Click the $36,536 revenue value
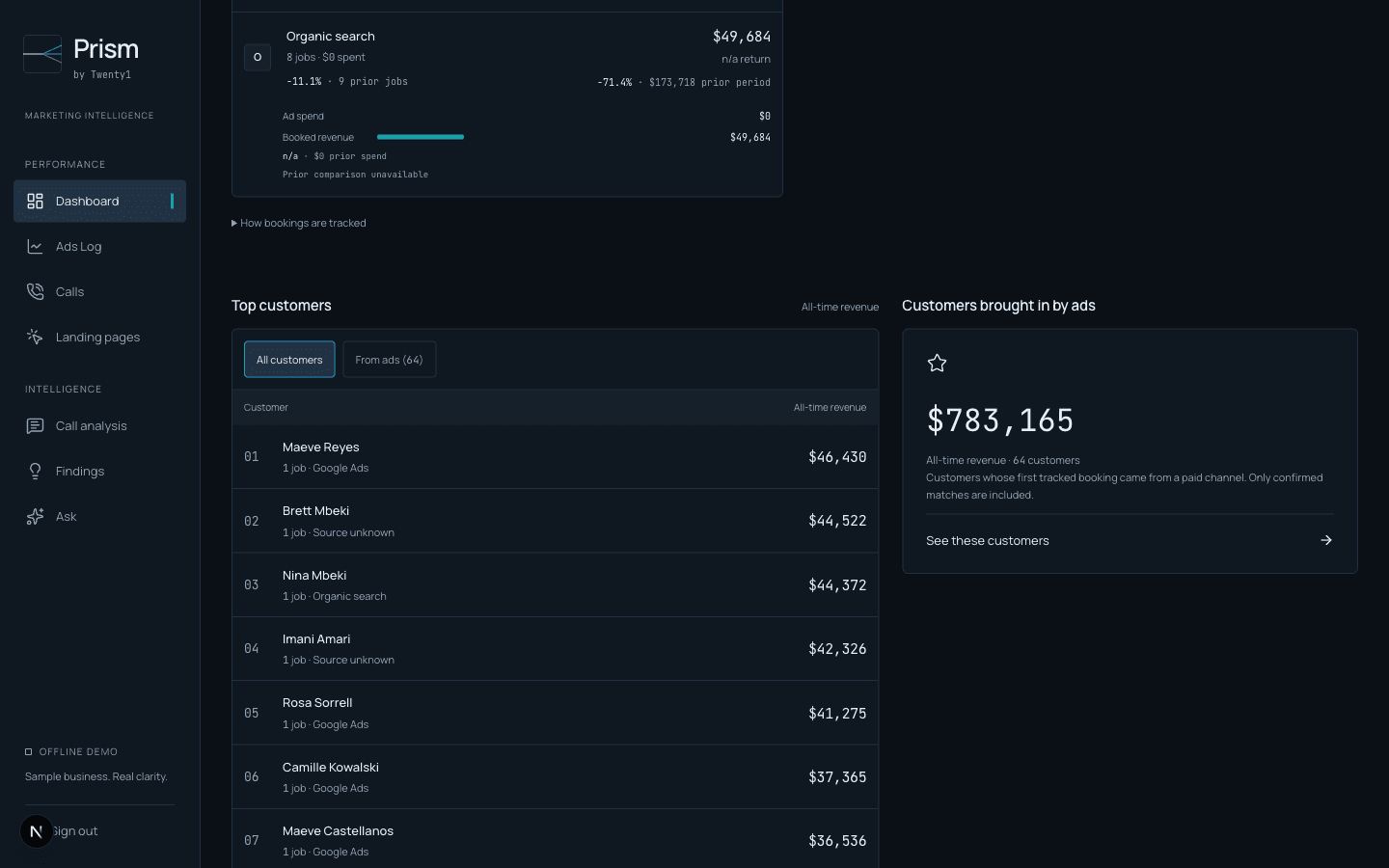The width and height of the screenshot is (1389, 868). [x=837, y=841]
